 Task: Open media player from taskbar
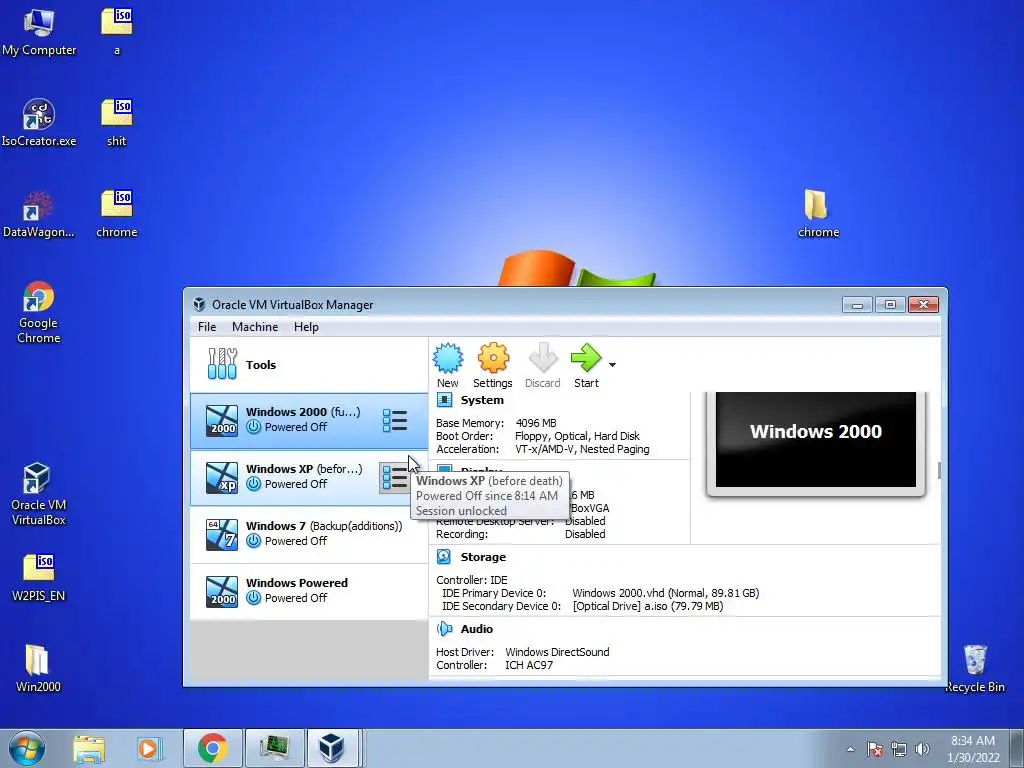click(149, 748)
